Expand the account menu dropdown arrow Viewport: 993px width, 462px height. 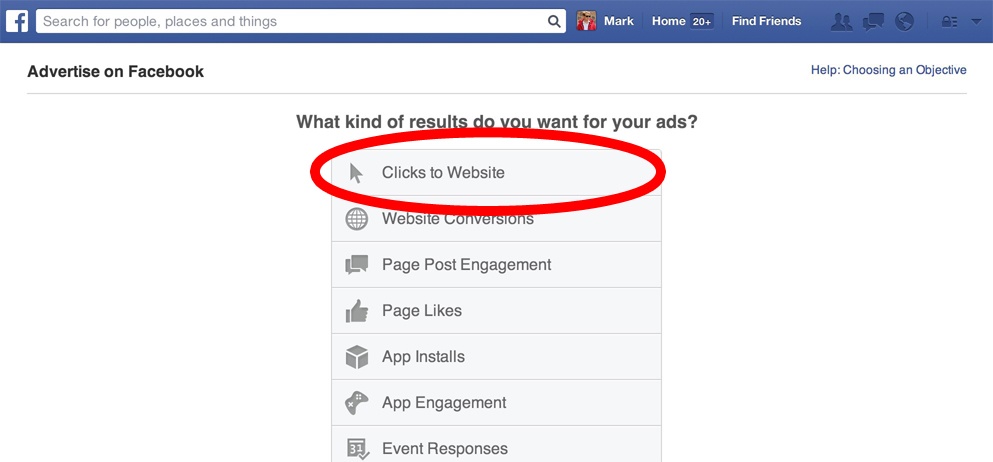(x=976, y=21)
